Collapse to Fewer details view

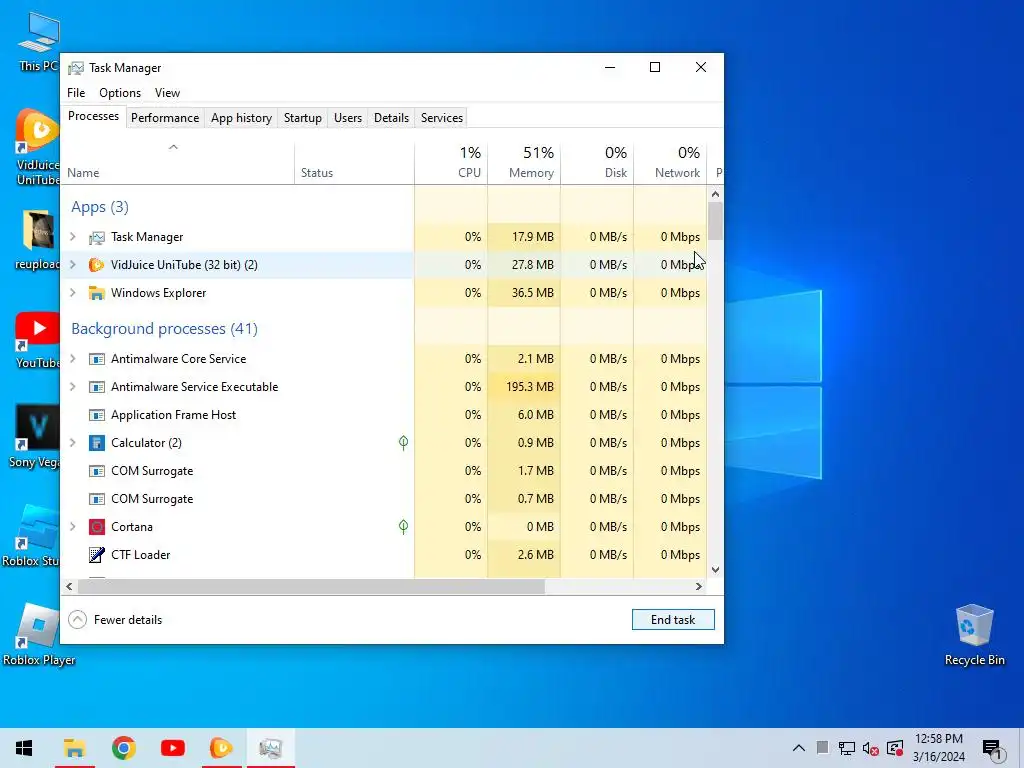(116, 620)
